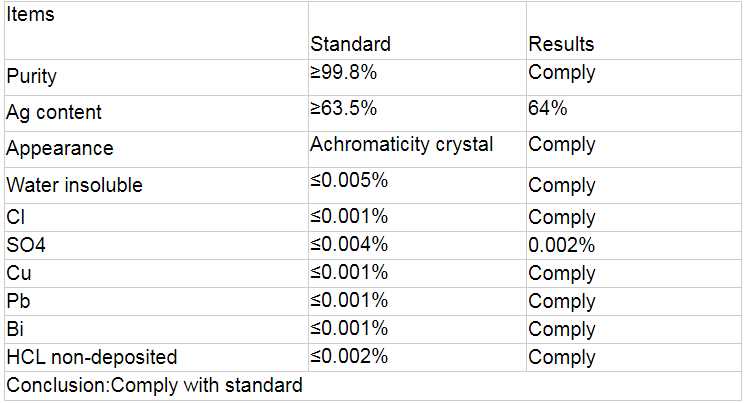Viewport: 754px width, 403px height.
Task: Select the Results column header
Action: [561, 44]
